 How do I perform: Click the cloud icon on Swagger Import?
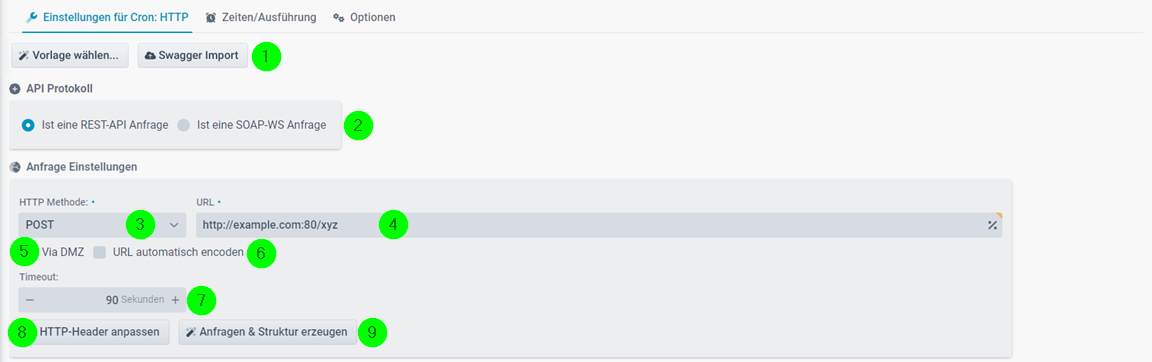click(151, 56)
